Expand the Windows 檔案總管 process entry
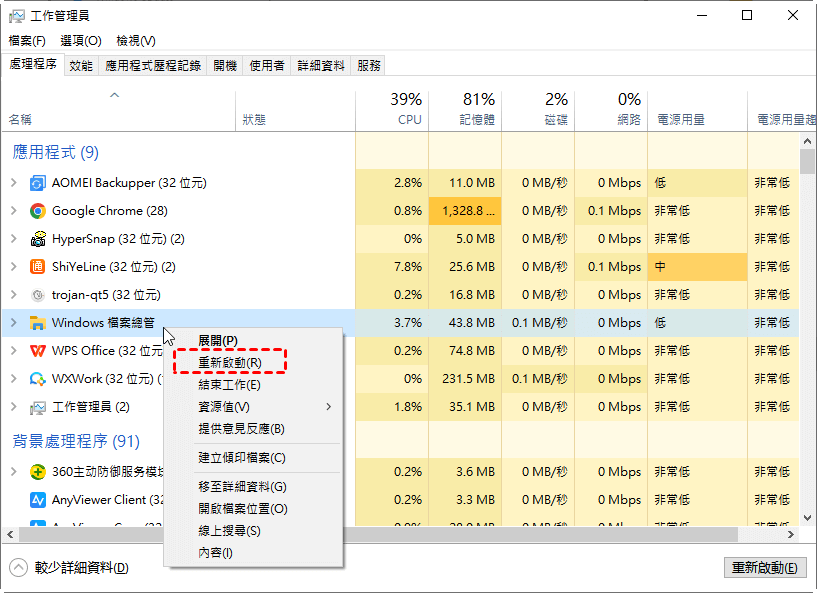 click(14, 323)
